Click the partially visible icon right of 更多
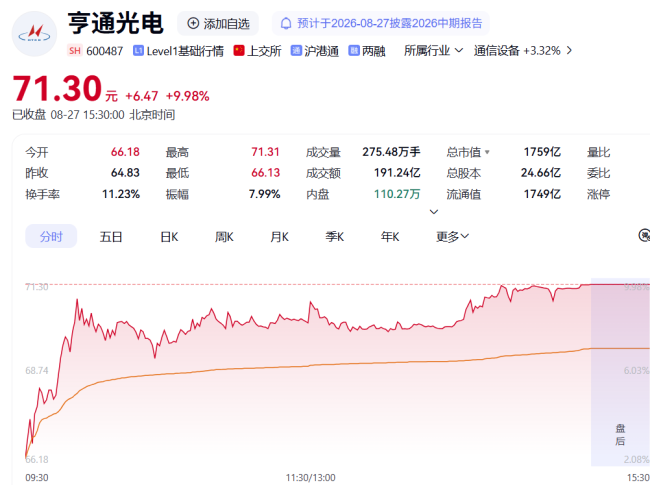Screen dimensions: 650x485 pos(644,235)
